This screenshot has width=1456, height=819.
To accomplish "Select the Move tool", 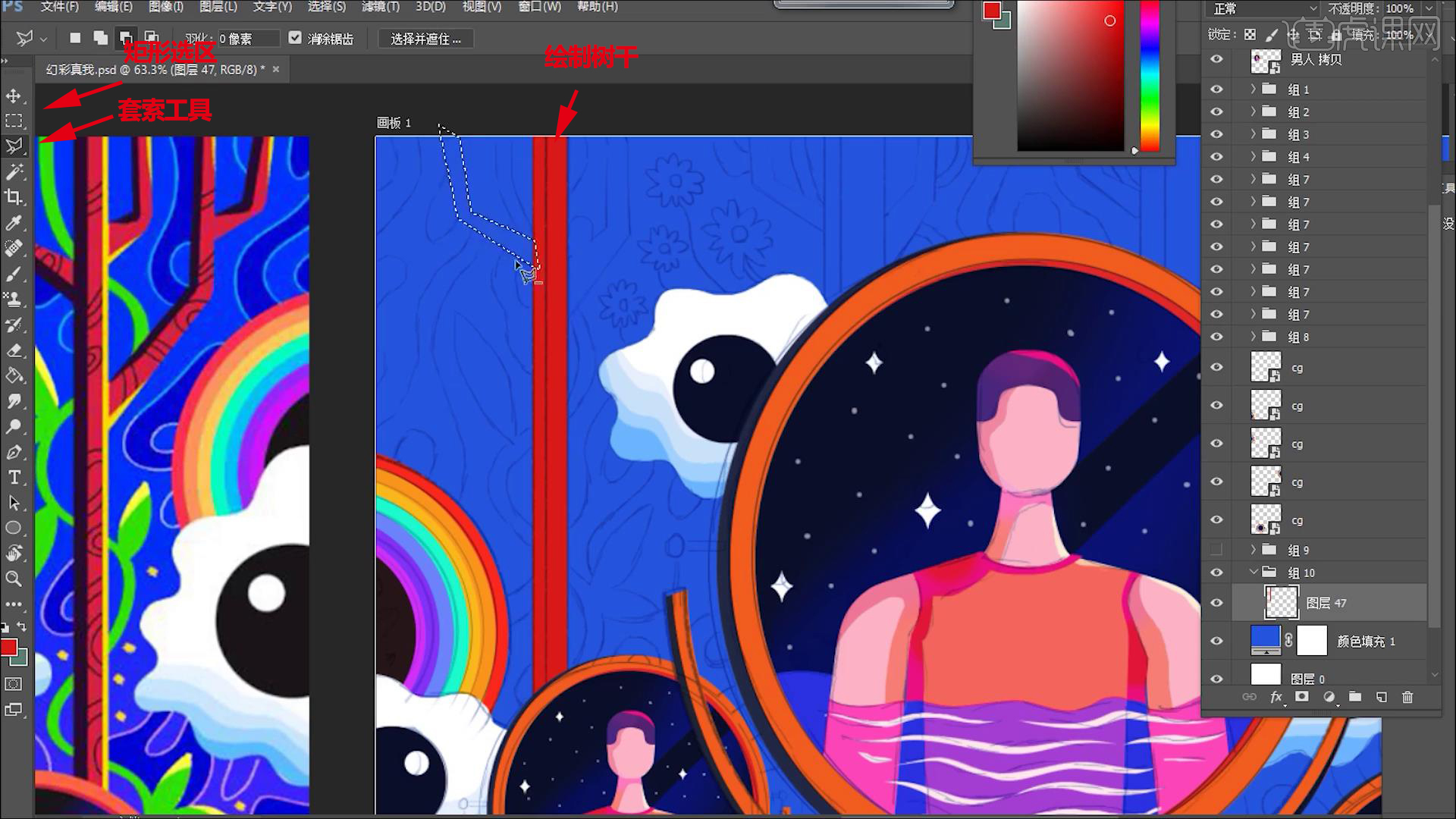I will [14, 96].
